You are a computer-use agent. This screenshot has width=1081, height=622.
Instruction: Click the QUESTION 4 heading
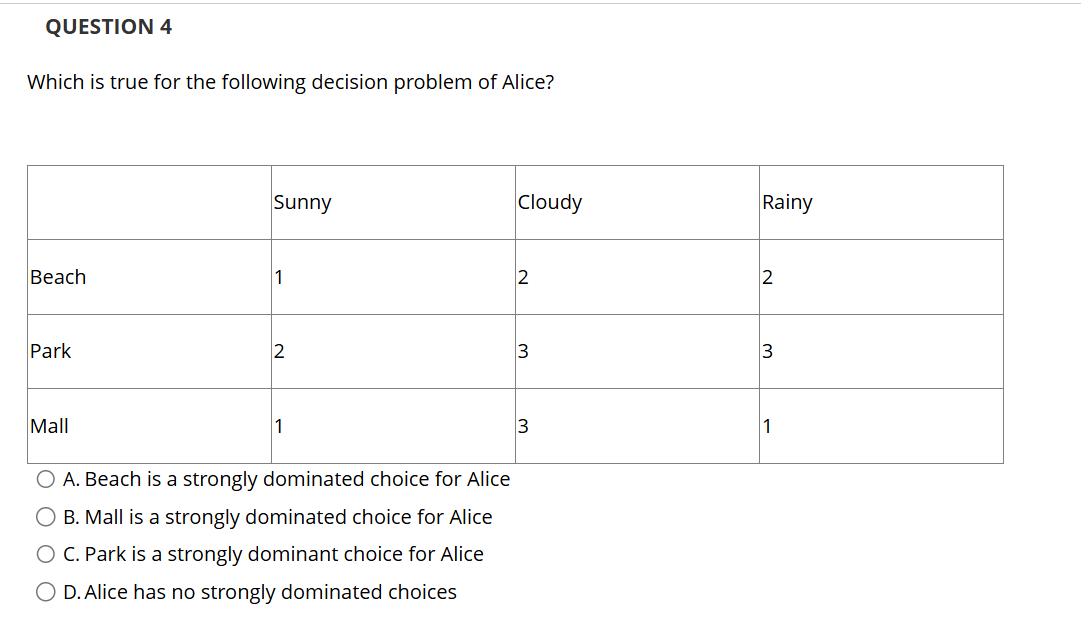(x=108, y=27)
